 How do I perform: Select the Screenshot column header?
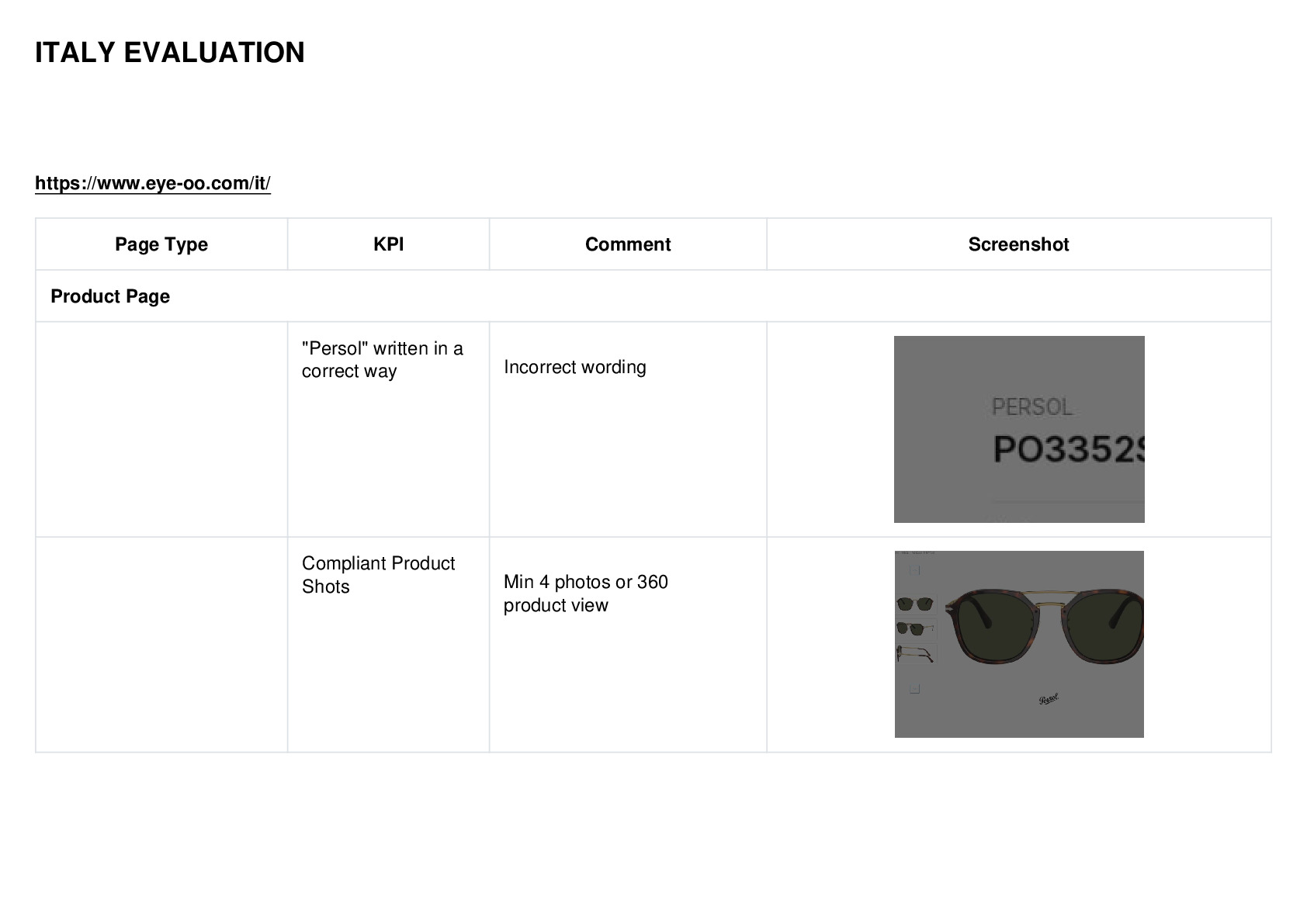click(x=1019, y=244)
